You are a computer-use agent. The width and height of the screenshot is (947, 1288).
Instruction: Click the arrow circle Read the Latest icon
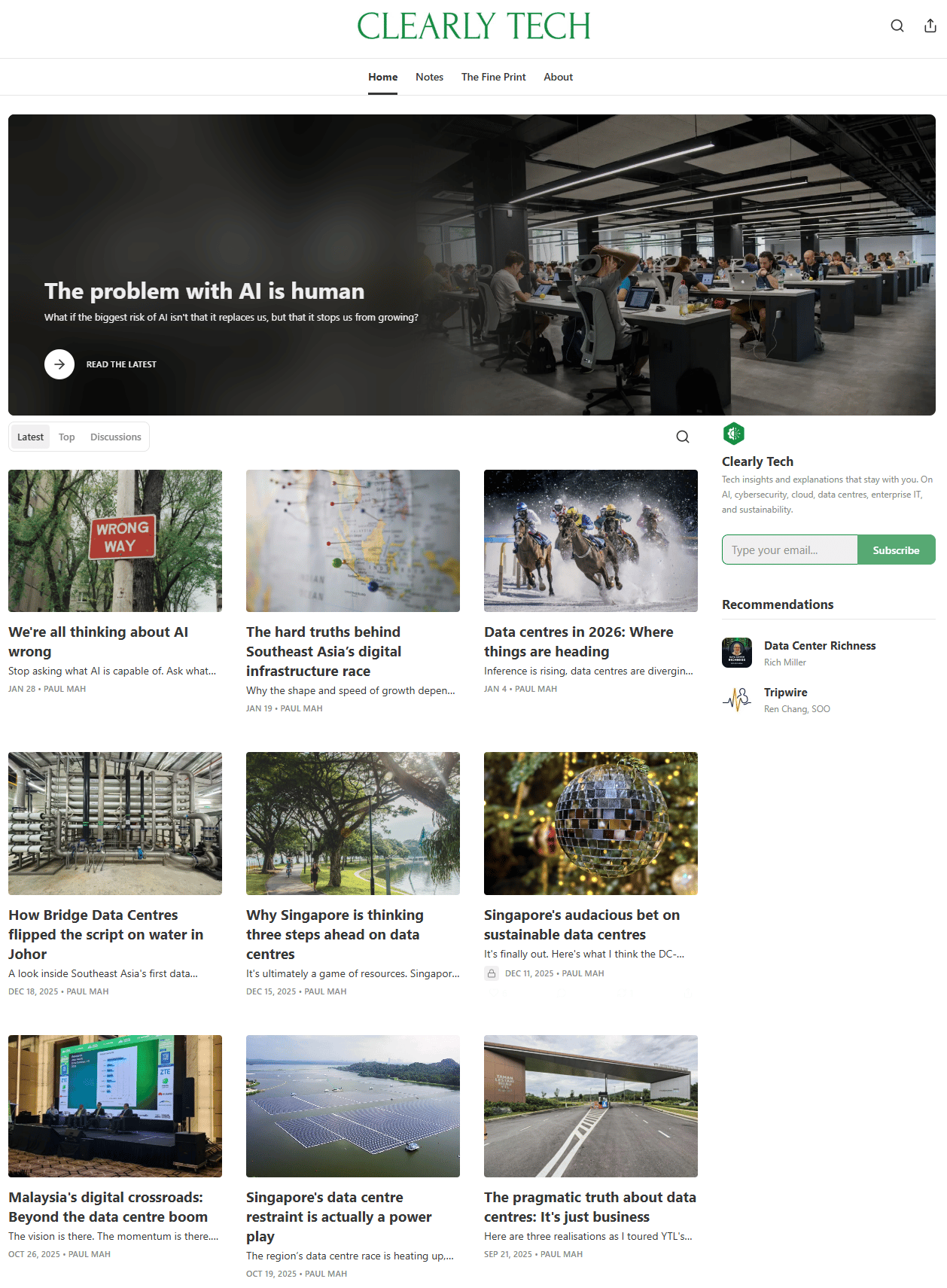click(x=59, y=364)
